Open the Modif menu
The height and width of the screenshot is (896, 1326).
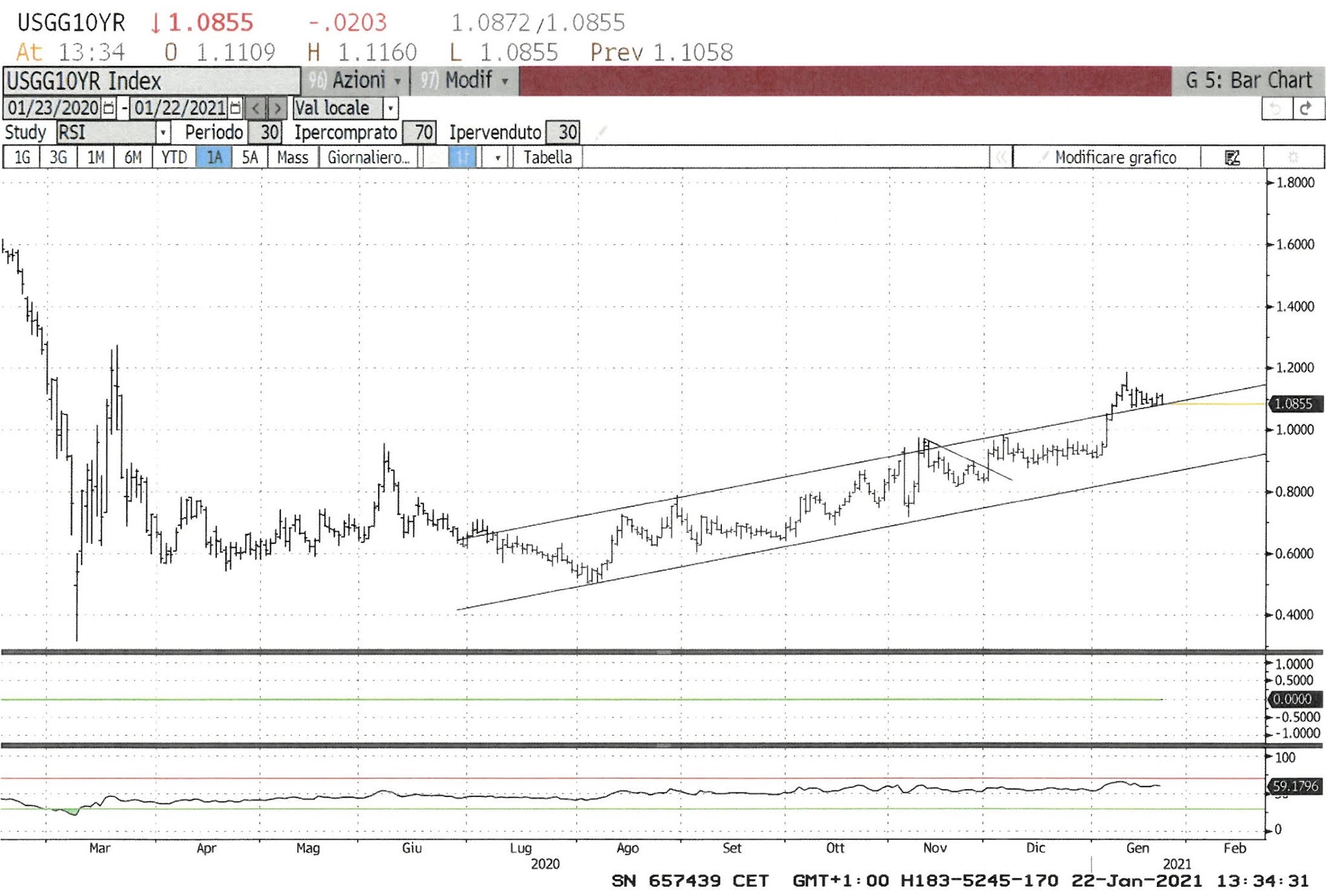click(469, 81)
